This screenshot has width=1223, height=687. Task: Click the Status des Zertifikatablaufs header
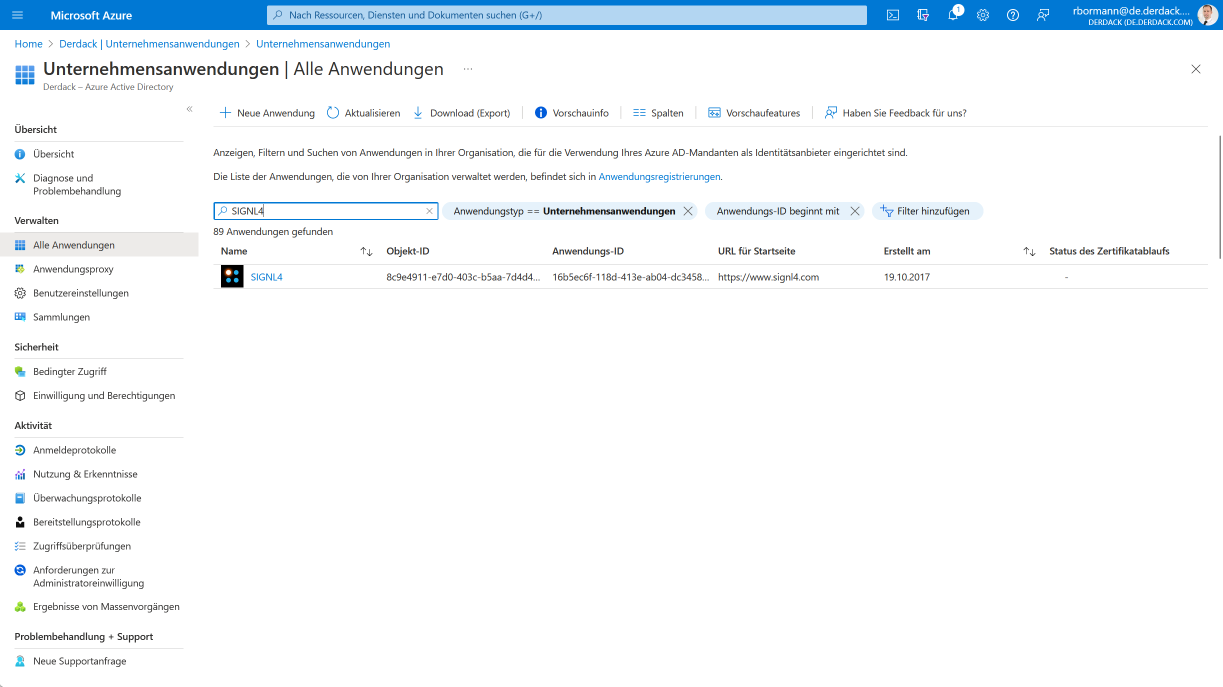pos(1109,251)
